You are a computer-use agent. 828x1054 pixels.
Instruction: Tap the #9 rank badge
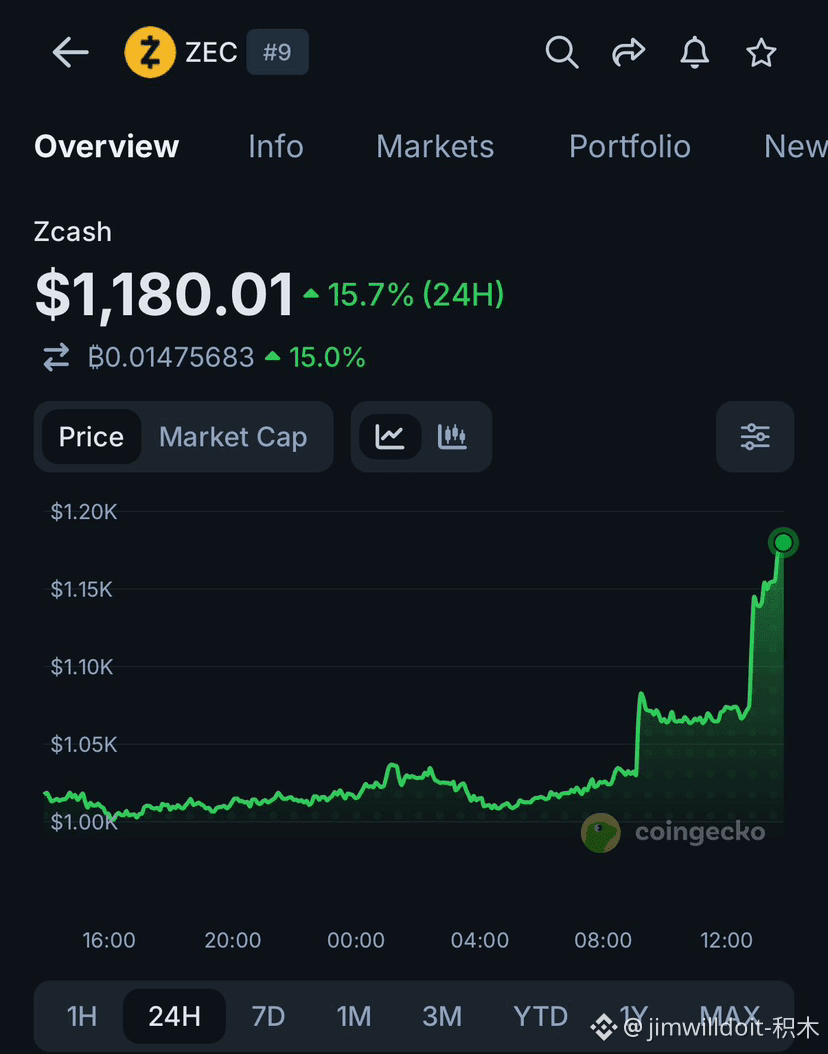click(278, 52)
